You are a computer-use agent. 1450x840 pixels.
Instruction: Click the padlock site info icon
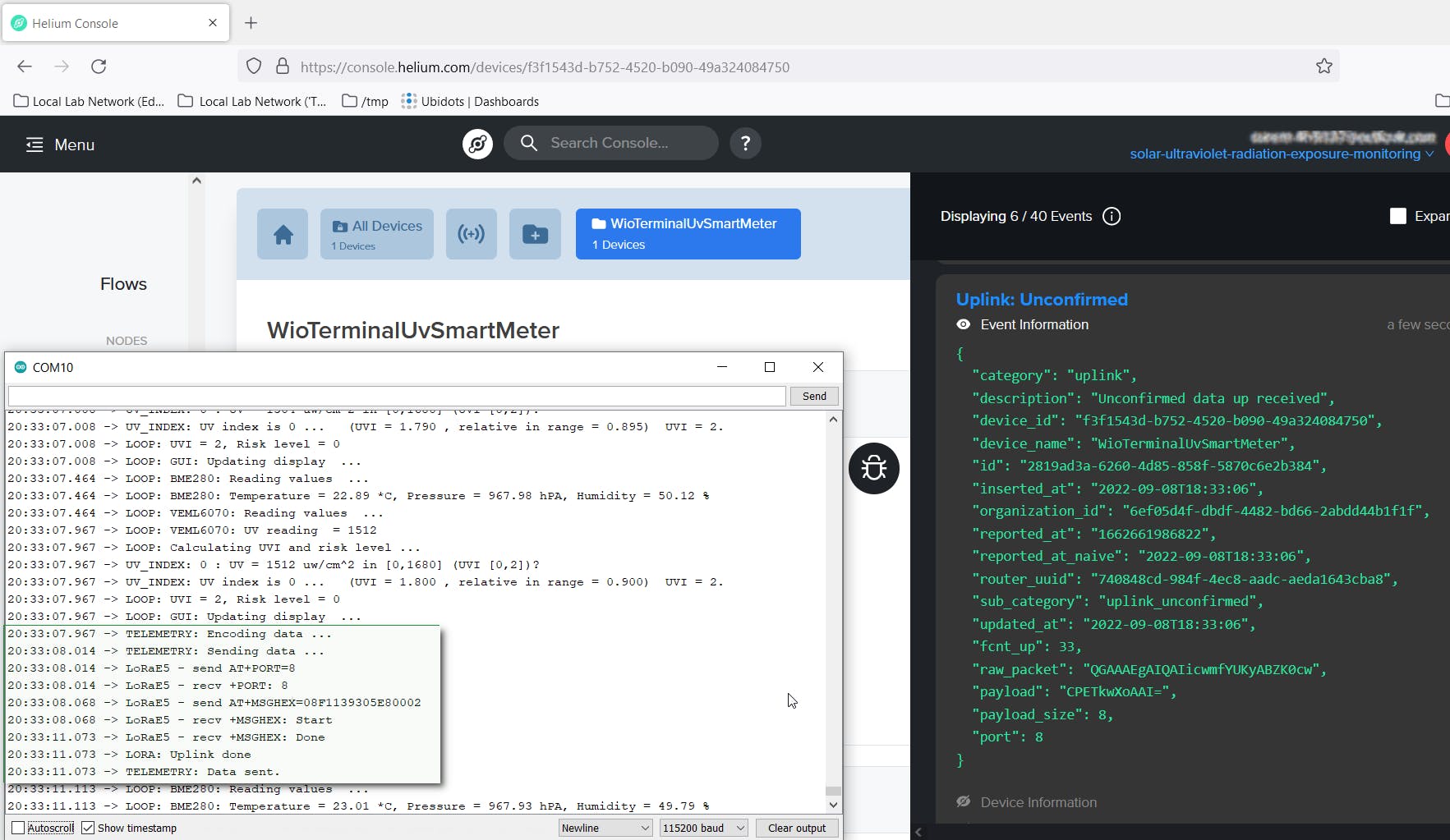(x=283, y=67)
